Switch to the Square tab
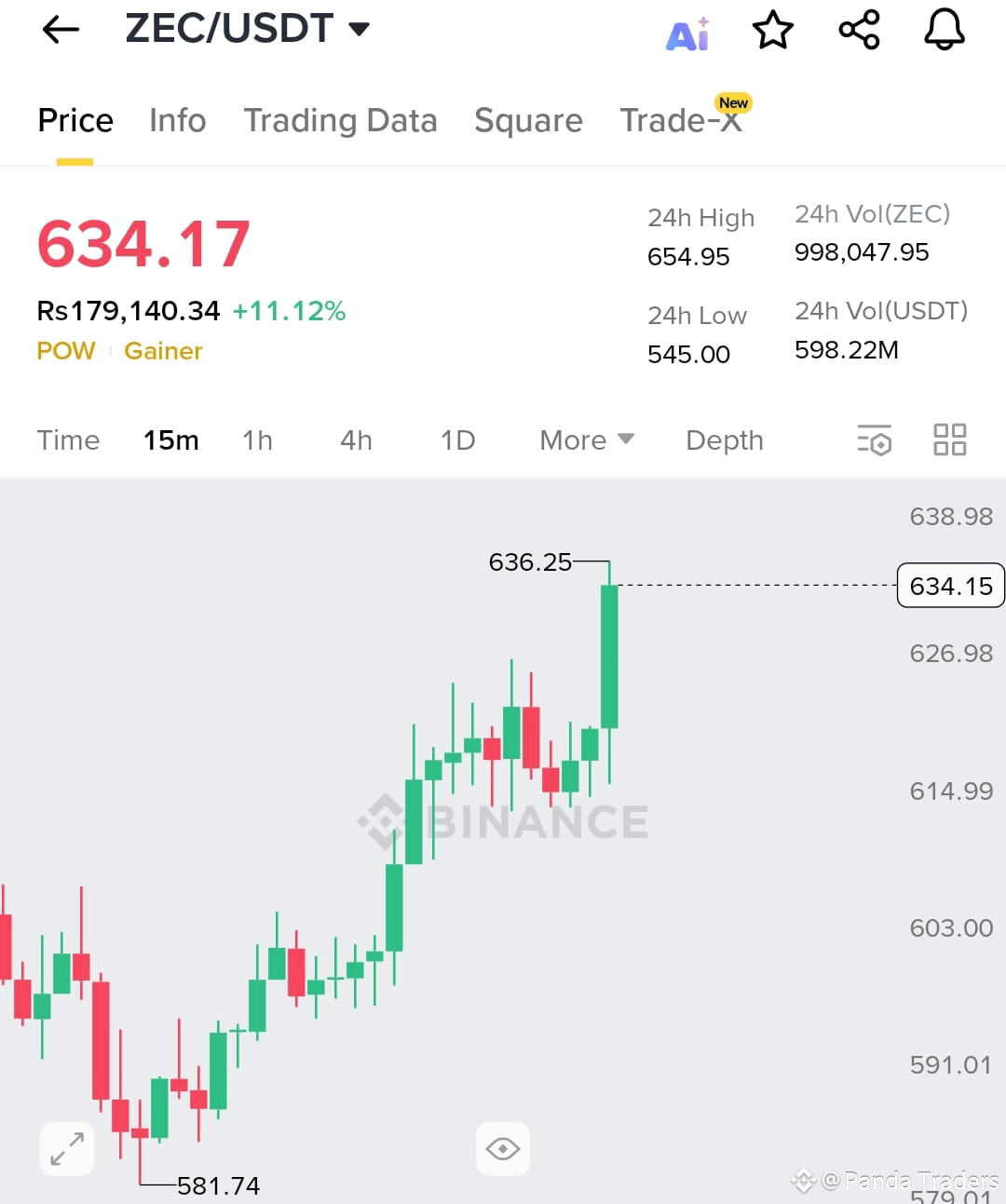1006x1204 pixels. tap(528, 120)
